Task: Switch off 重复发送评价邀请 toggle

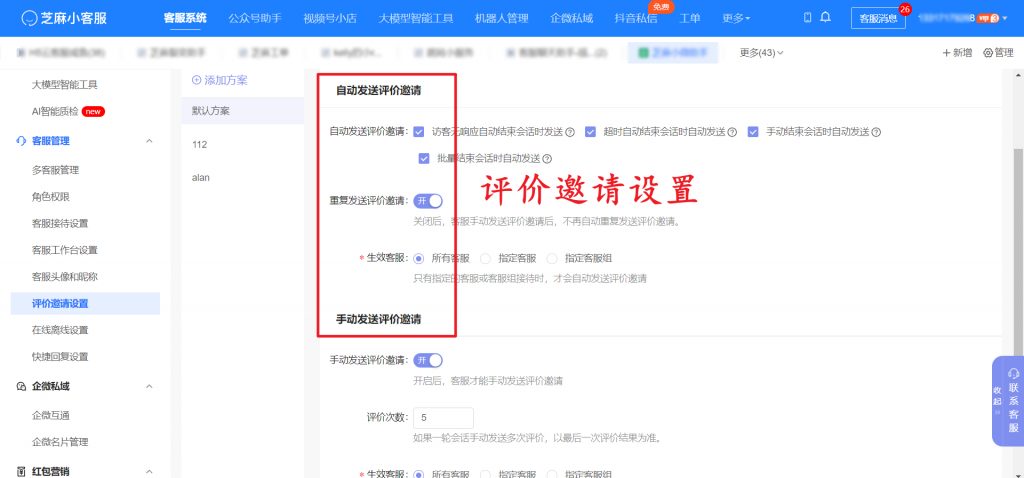Action: click(x=428, y=201)
